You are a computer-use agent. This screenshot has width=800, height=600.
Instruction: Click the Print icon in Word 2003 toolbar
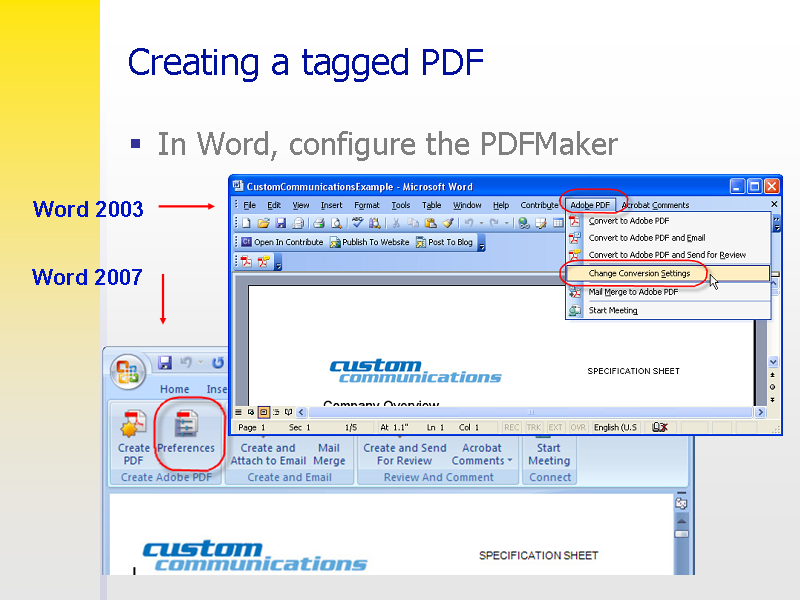pyautogui.click(x=319, y=223)
